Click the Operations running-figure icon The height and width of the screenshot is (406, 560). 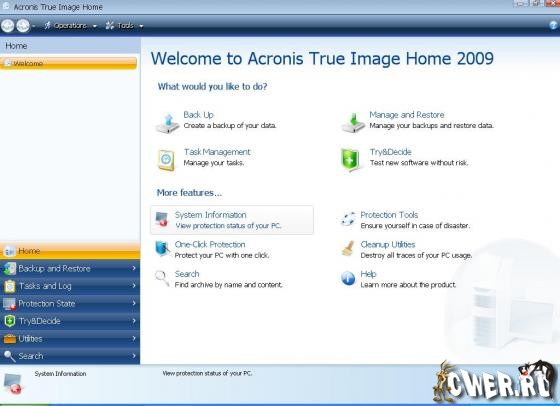47,25
